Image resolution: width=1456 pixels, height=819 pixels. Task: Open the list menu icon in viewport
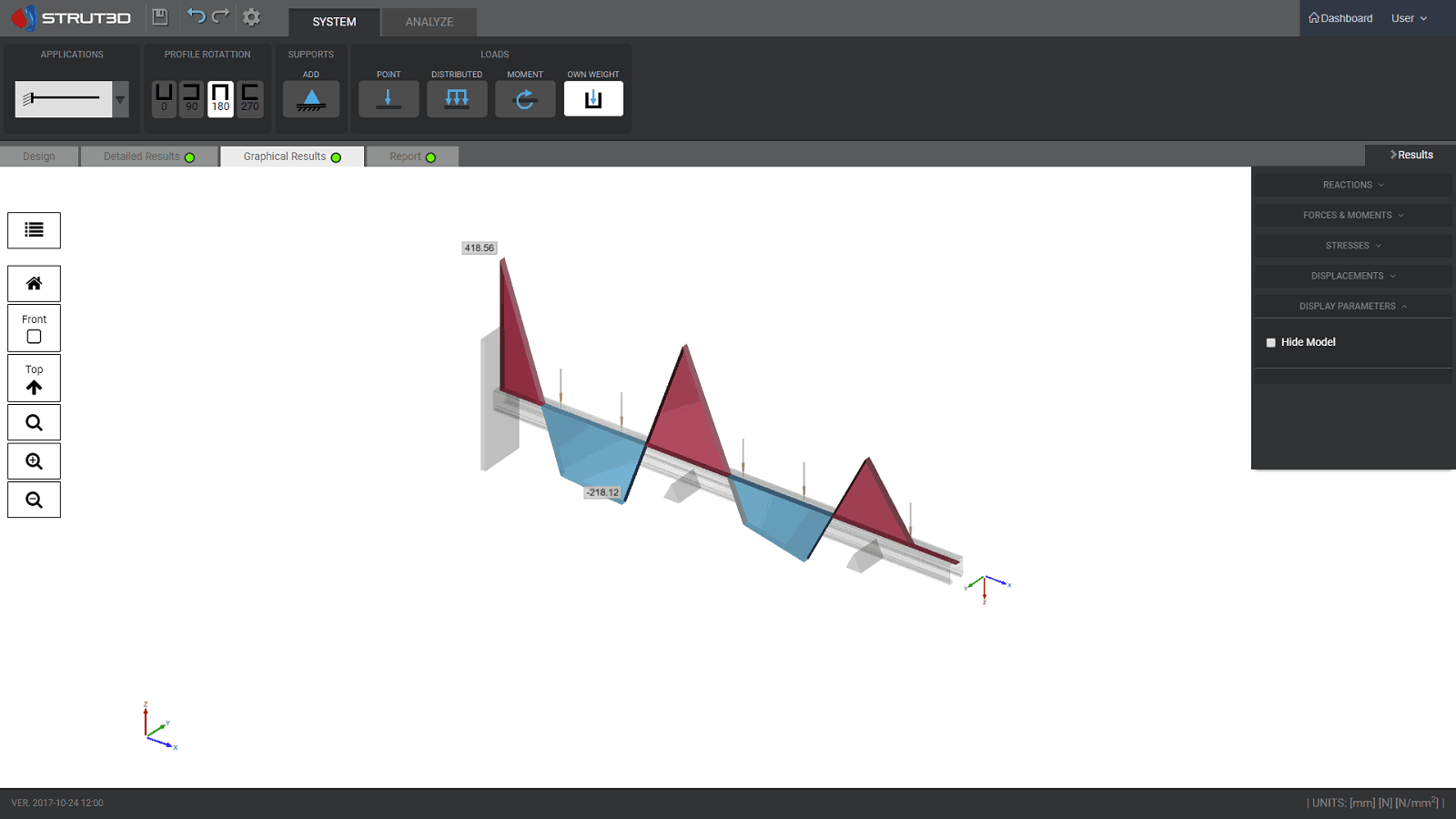click(34, 230)
